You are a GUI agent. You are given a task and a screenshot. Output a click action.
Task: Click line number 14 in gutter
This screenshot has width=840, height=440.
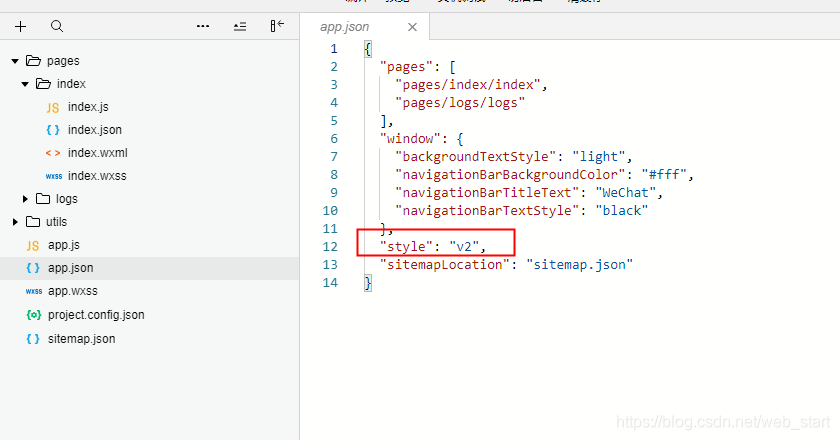pyautogui.click(x=330, y=282)
